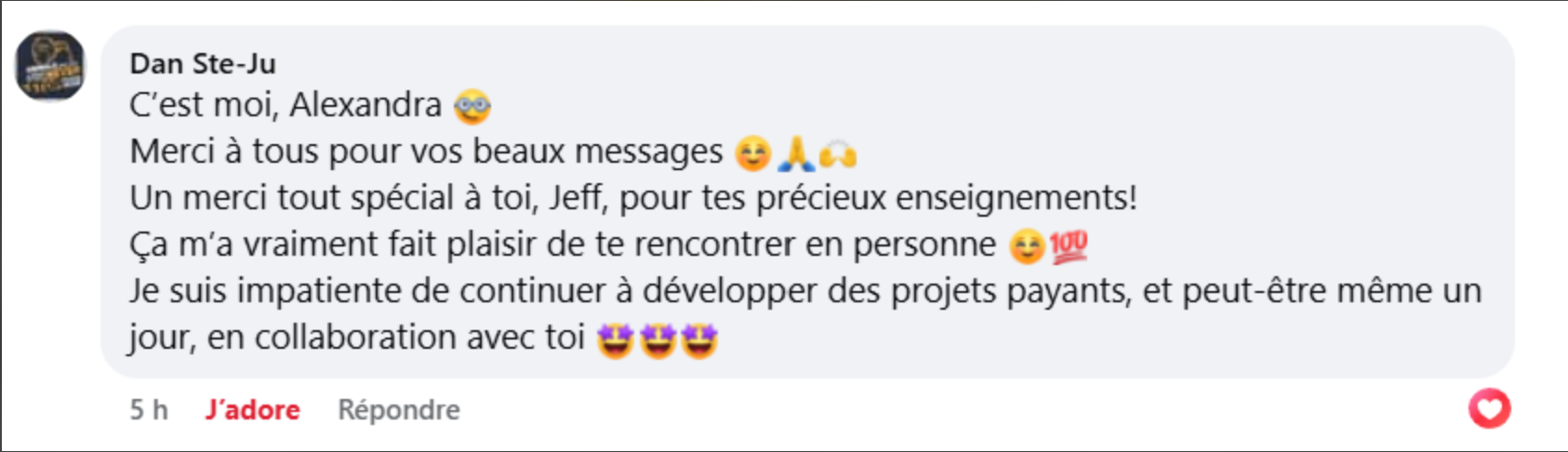This screenshot has width=1568, height=452.
Task: Open the Dan Ste-Ju name link
Action: click(203, 63)
